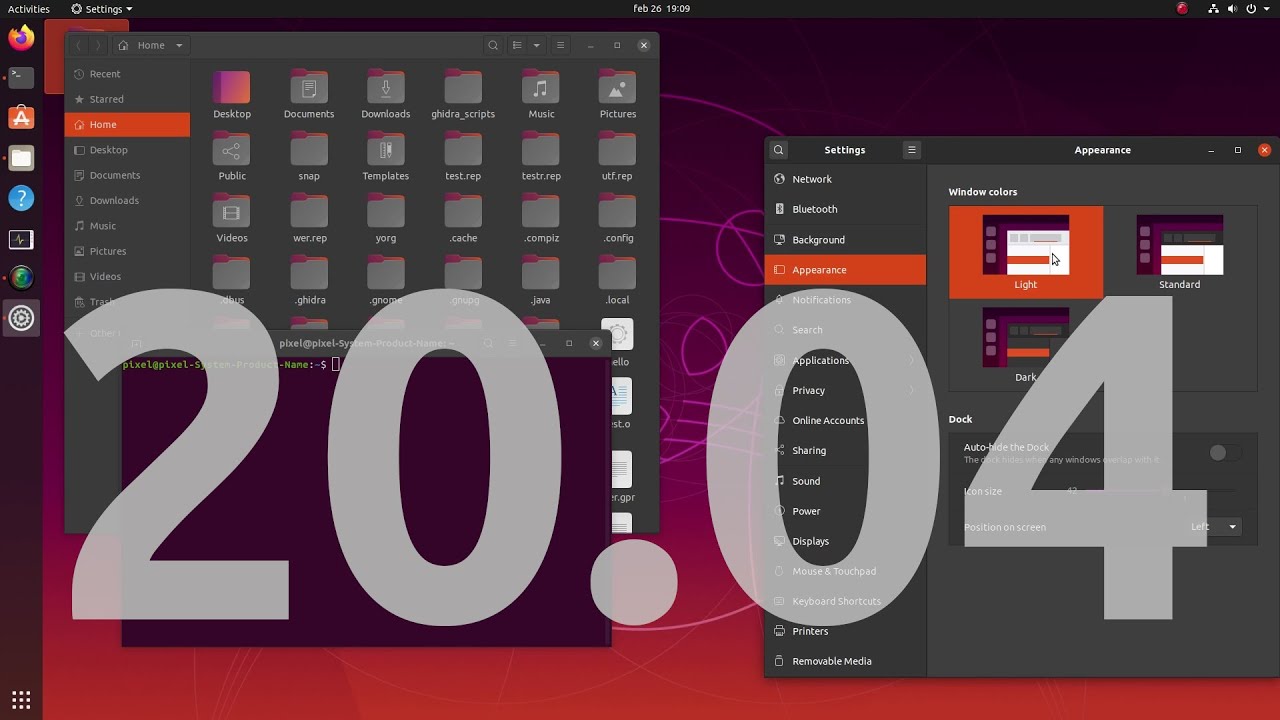Select the .compiz folder

point(541,219)
